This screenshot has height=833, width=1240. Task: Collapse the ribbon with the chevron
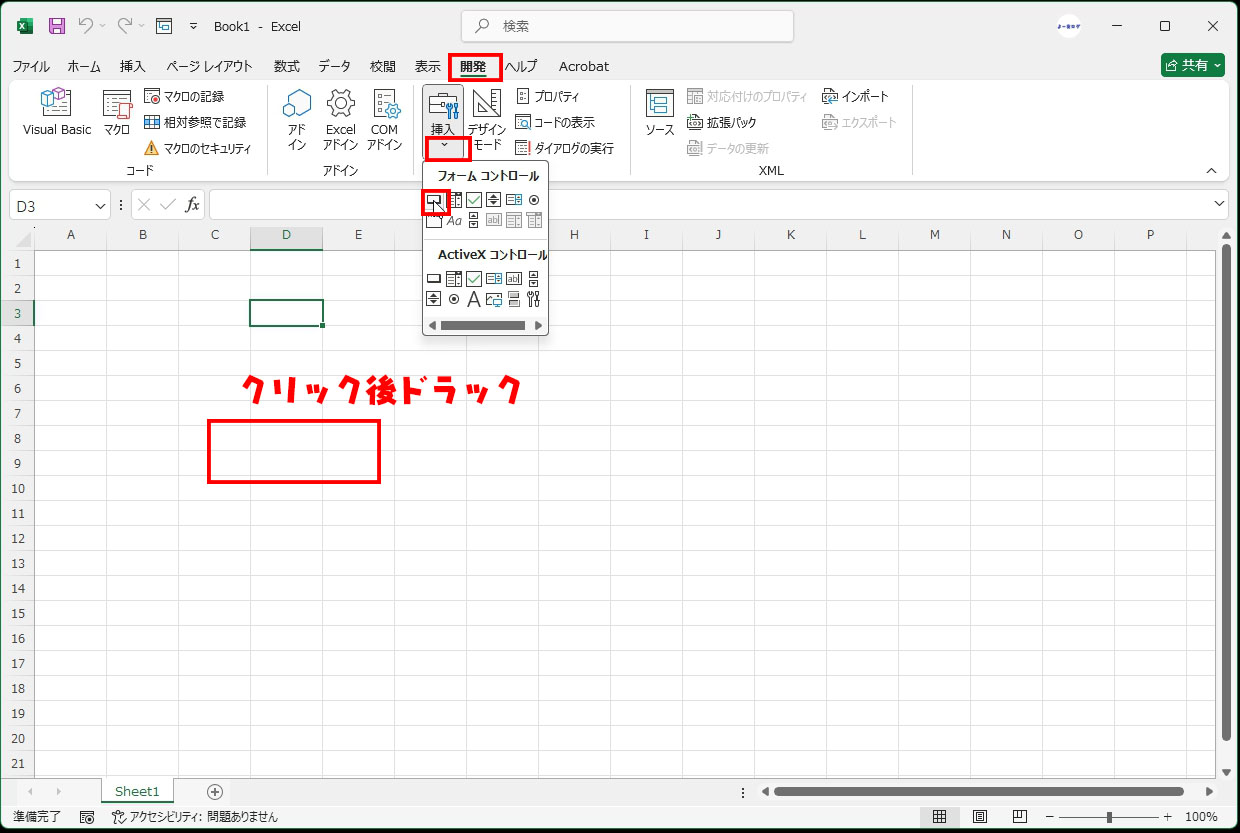click(x=1212, y=171)
